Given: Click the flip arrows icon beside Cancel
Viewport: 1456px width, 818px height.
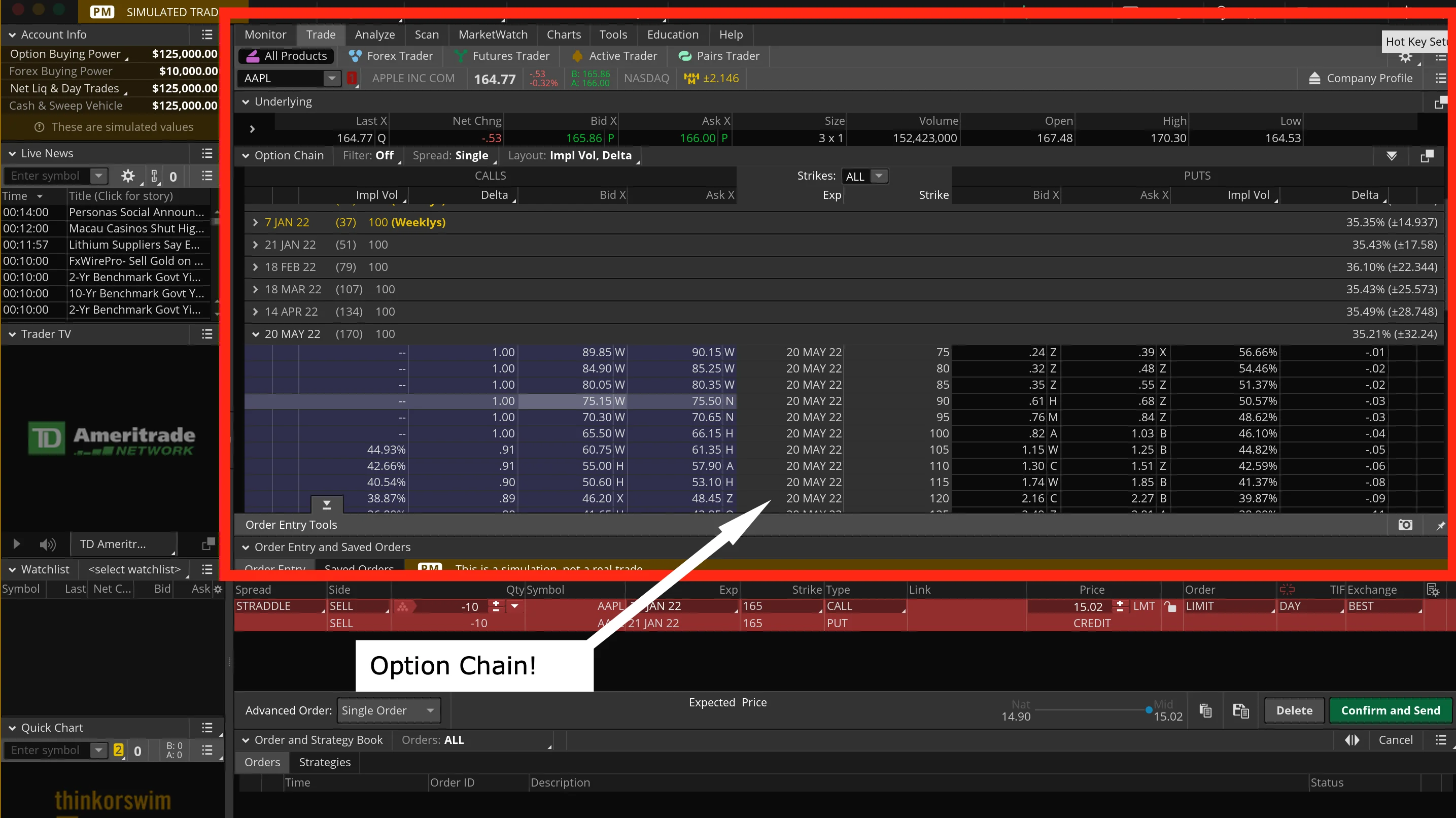Looking at the screenshot, I should (x=1352, y=740).
